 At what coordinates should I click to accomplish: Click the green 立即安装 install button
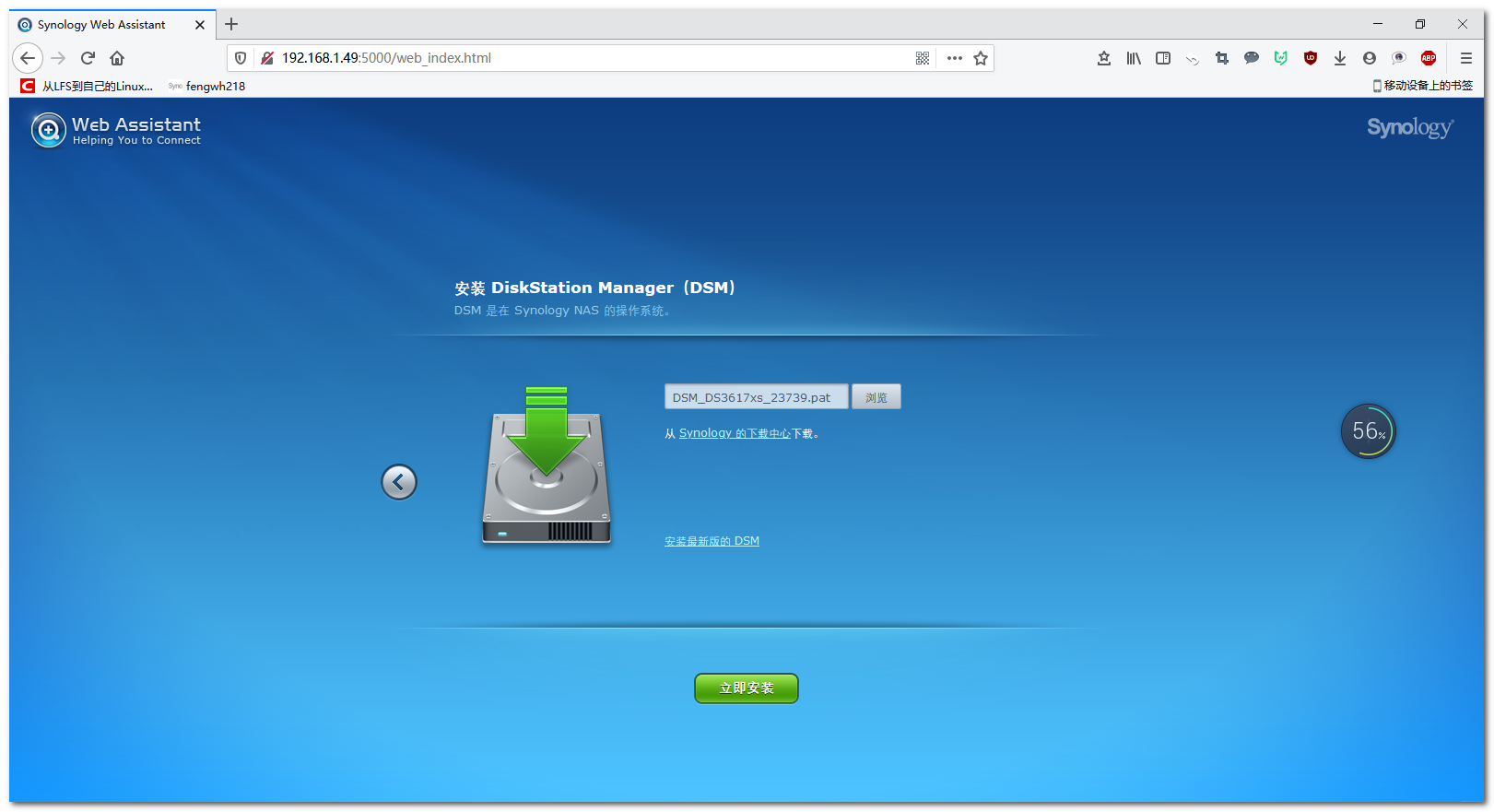[x=747, y=688]
